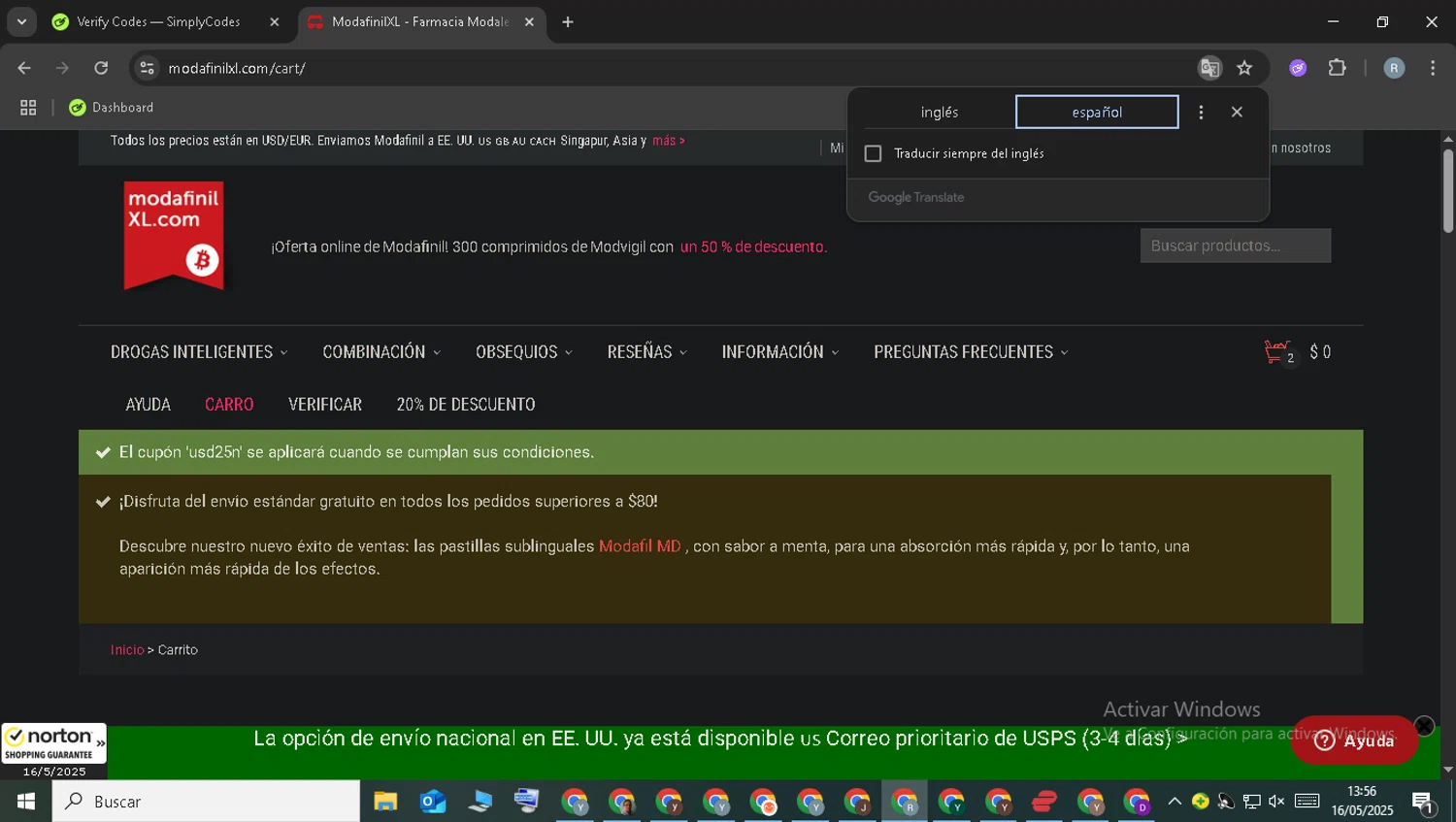Choose 'inglés' in translate popup
The width and height of the screenshot is (1456, 822).
tap(940, 112)
